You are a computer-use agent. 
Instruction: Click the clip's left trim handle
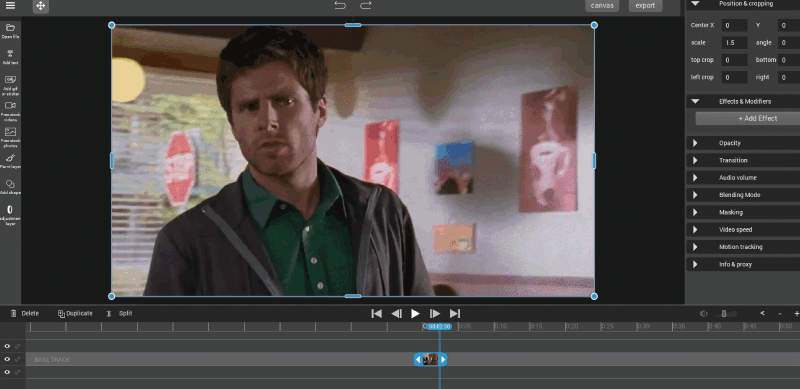[418, 359]
